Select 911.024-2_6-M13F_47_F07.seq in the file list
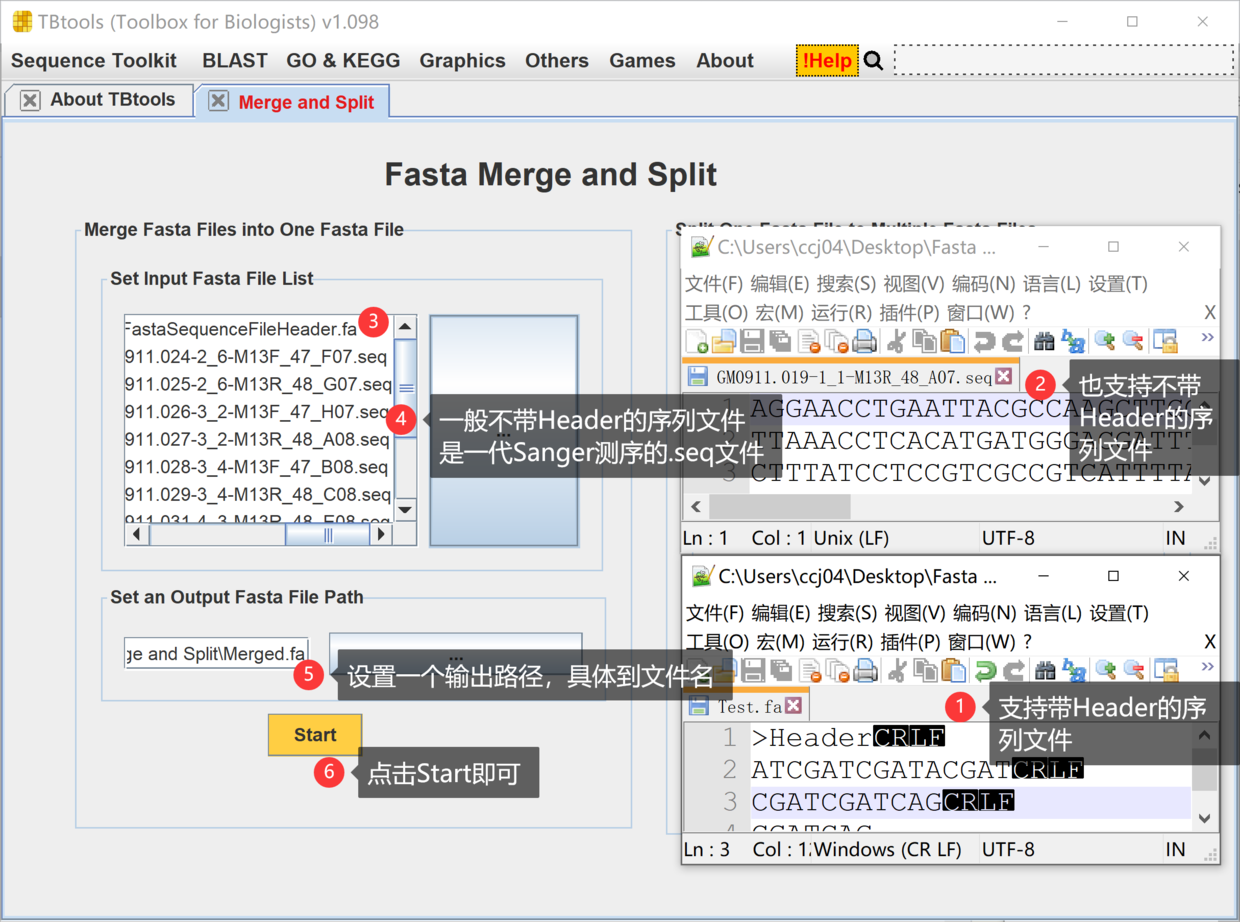Screen dimensions: 1240x922 pyautogui.click(x=256, y=356)
